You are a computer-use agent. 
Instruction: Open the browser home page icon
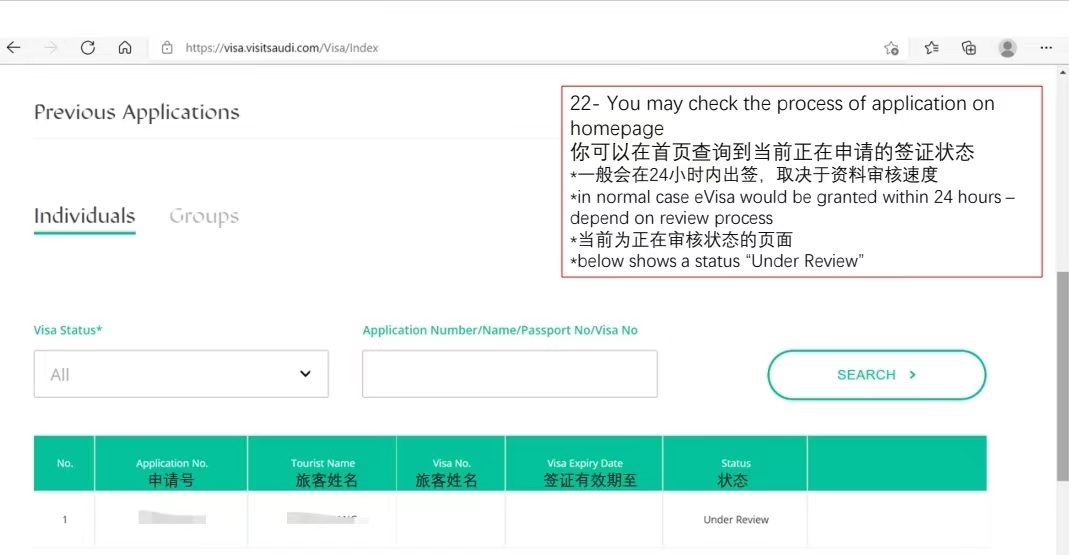tap(125, 48)
